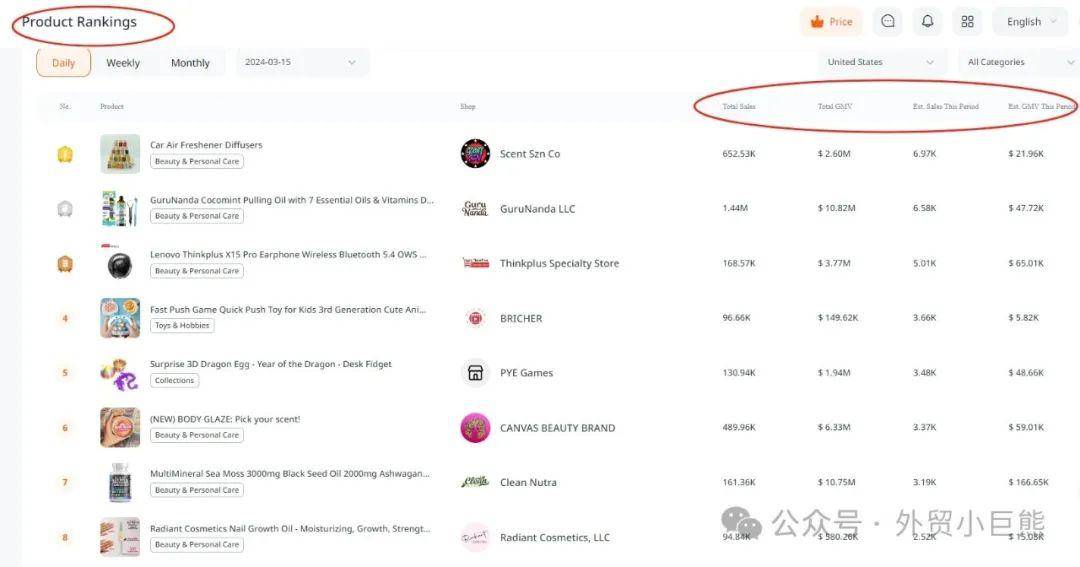Click the GuruNanda LLC shop logo
Image resolution: width=1080 pixels, height=567 pixels.
tap(475, 209)
